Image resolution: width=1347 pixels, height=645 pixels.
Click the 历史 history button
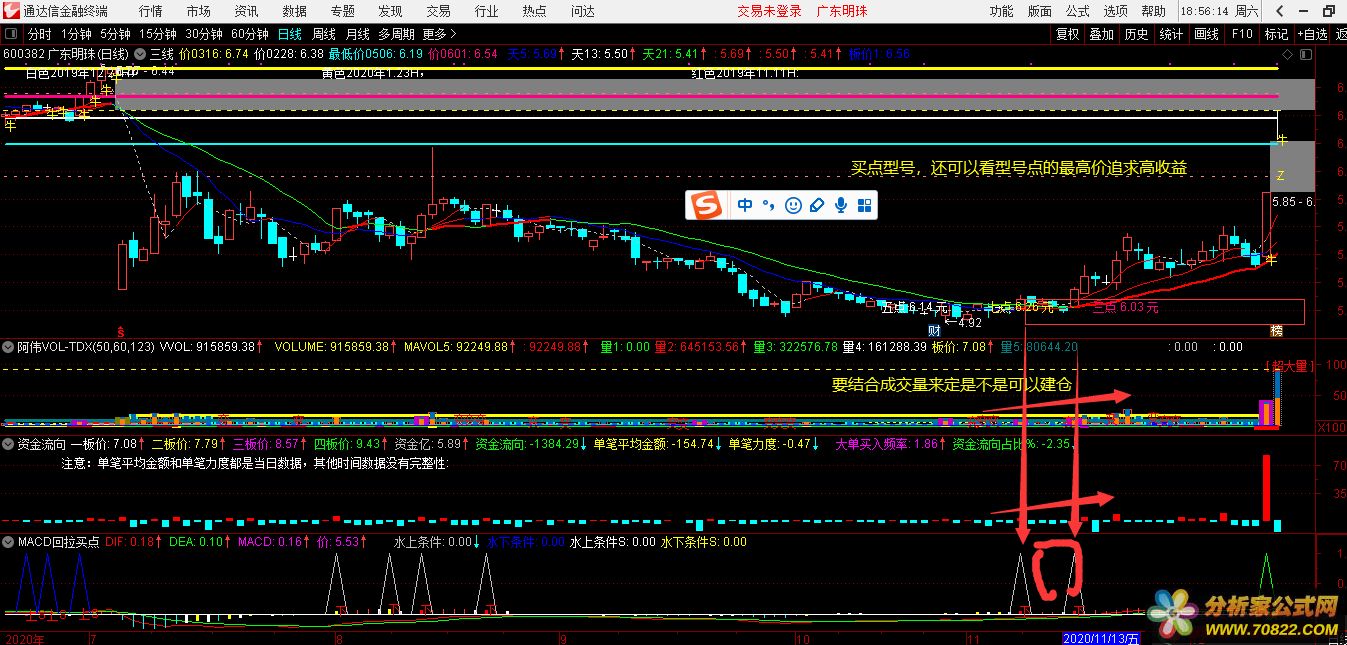click(x=1136, y=34)
